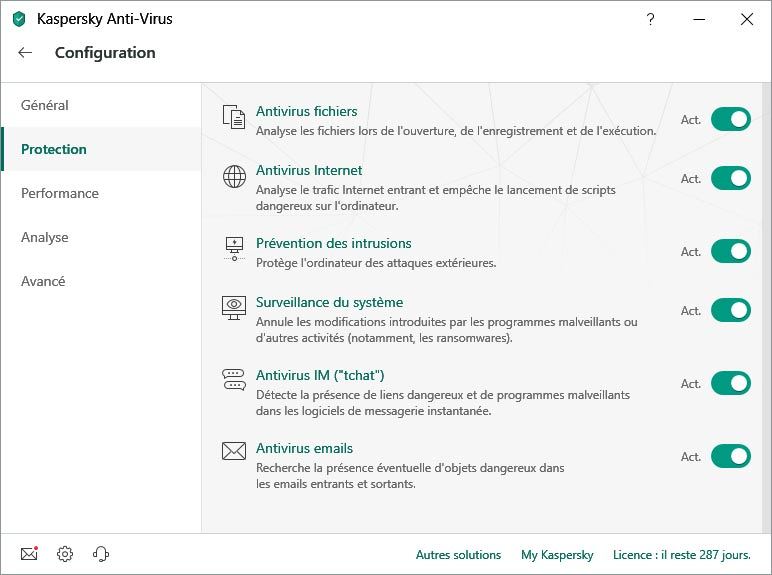Click the Prévention des intrusions monitor icon
Screen dimensions: 772x575
tap(234, 249)
